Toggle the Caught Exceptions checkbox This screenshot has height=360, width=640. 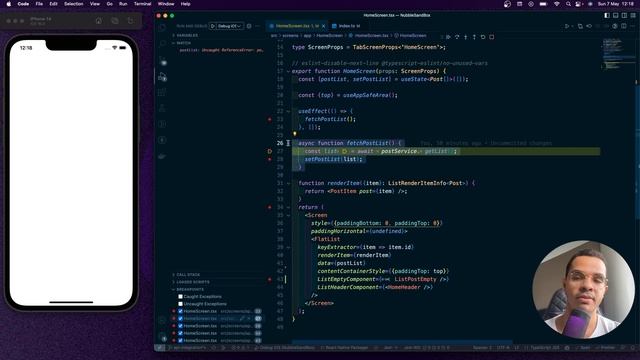click(180, 297)
